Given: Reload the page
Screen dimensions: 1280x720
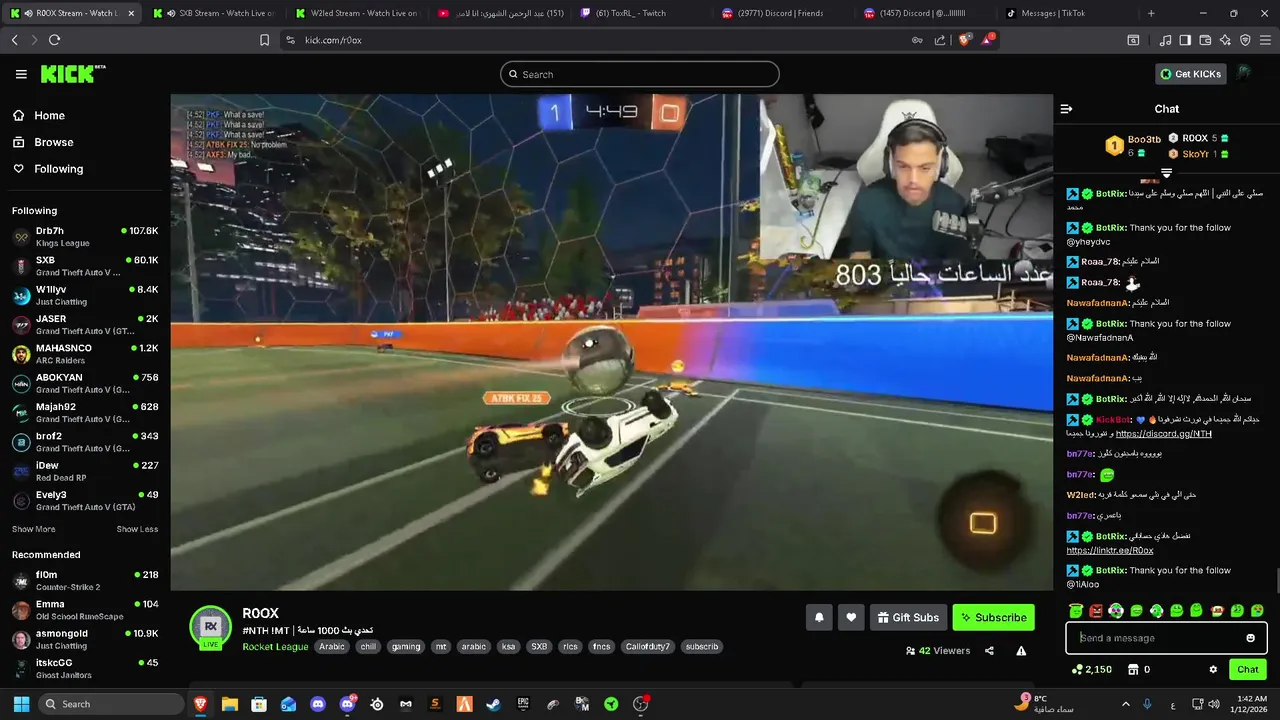Looking at the screenshot, I should (x=54, y=40).
